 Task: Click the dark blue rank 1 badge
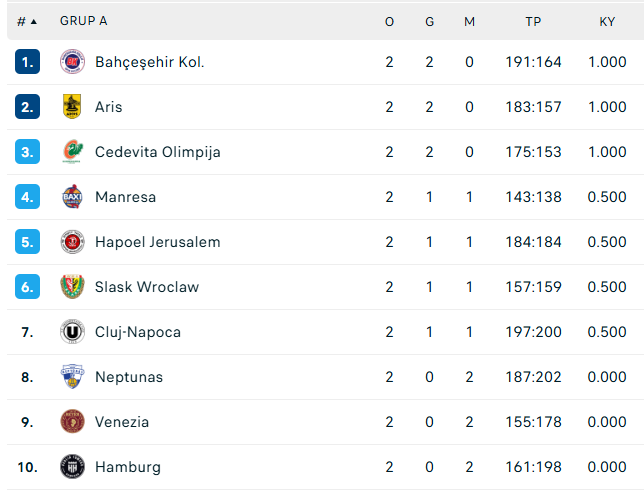tap(27, 62)
